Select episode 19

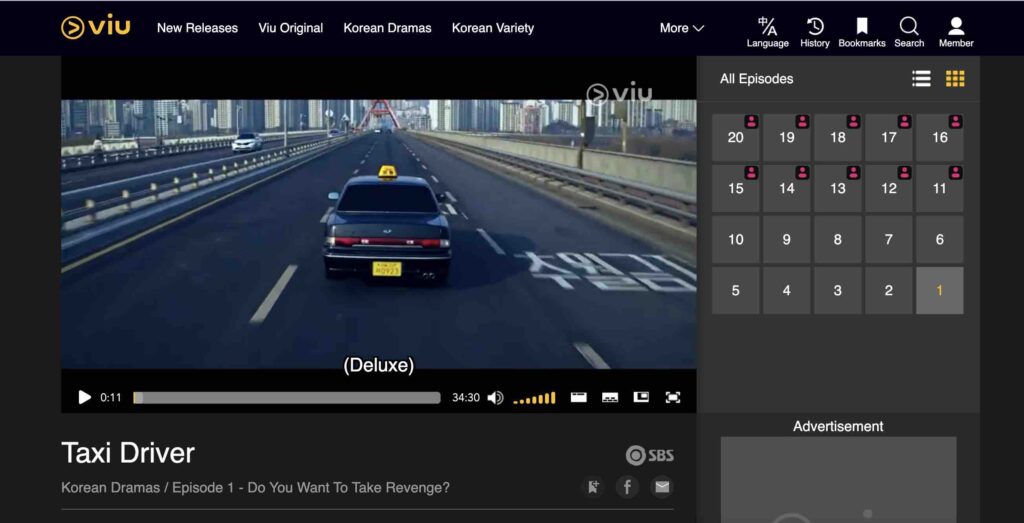[x=786, y=138]
